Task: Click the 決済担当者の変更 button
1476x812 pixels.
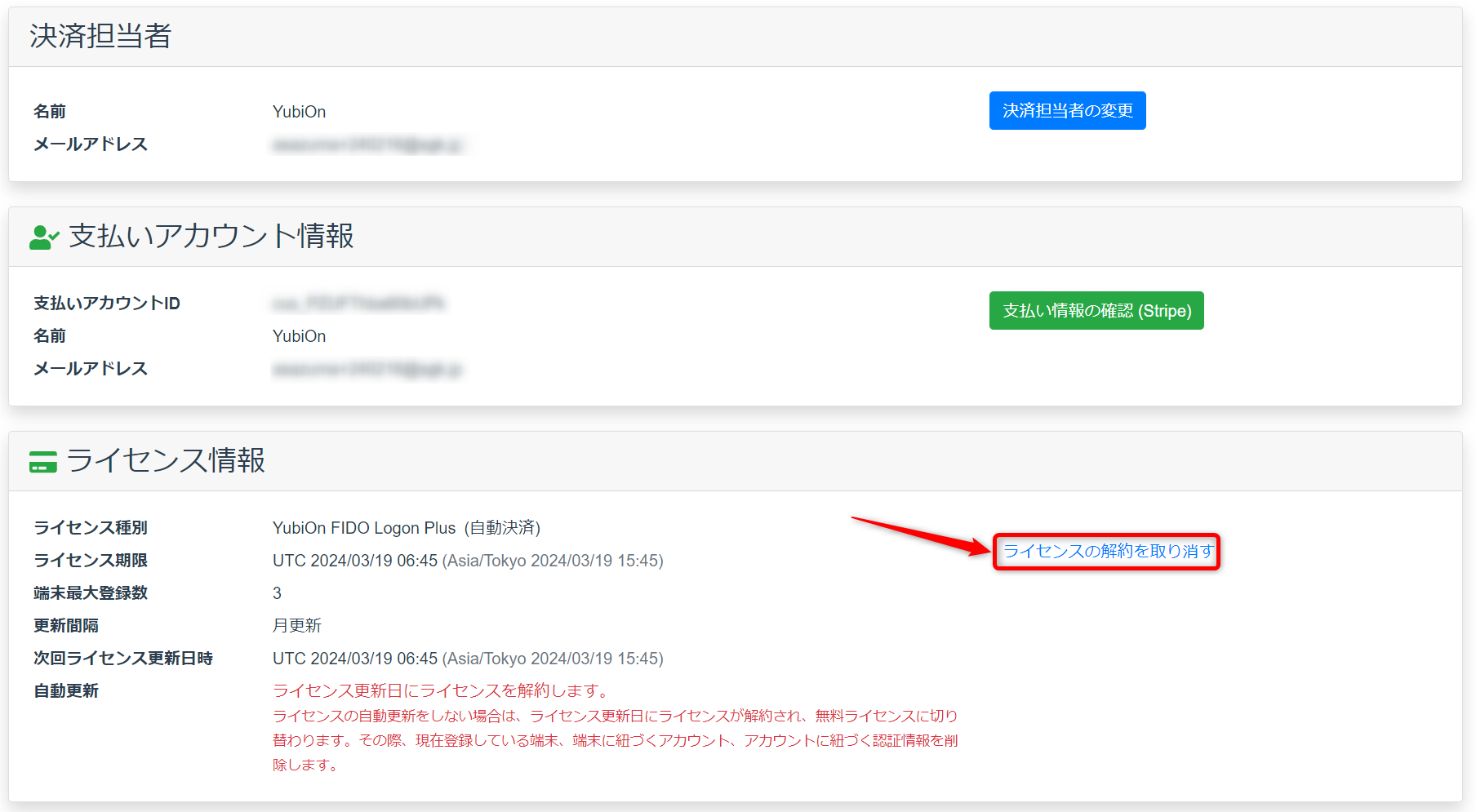Action: 1067,110
